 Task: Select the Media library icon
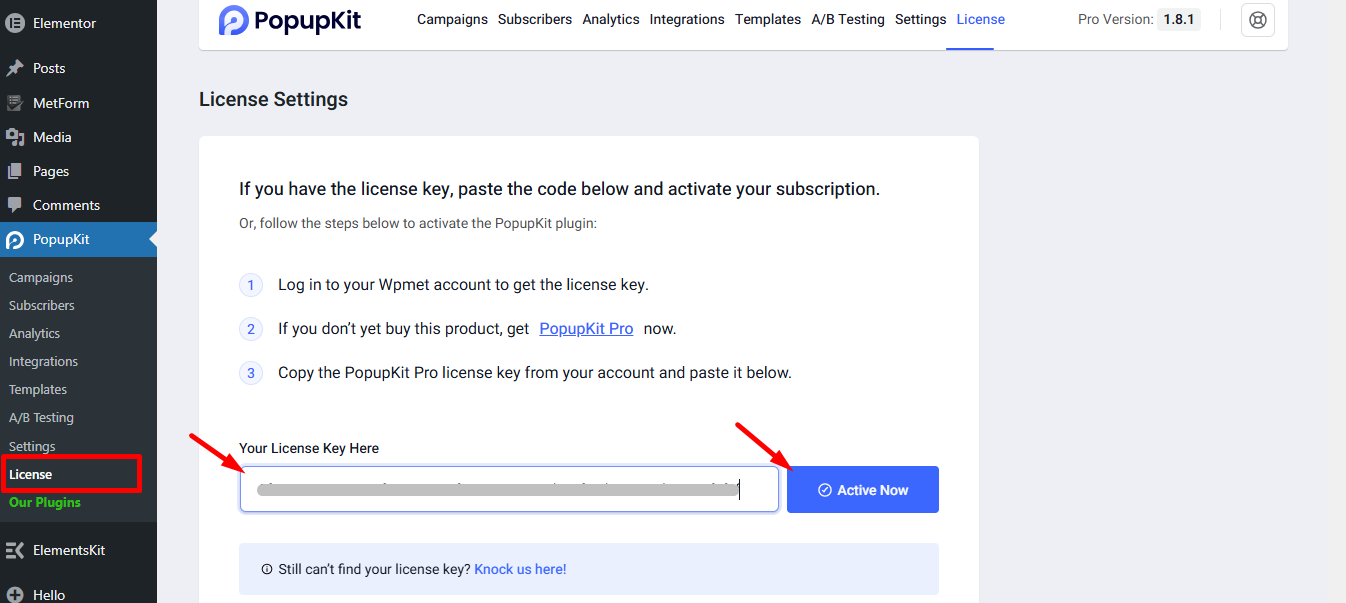(x=15, y=136)
